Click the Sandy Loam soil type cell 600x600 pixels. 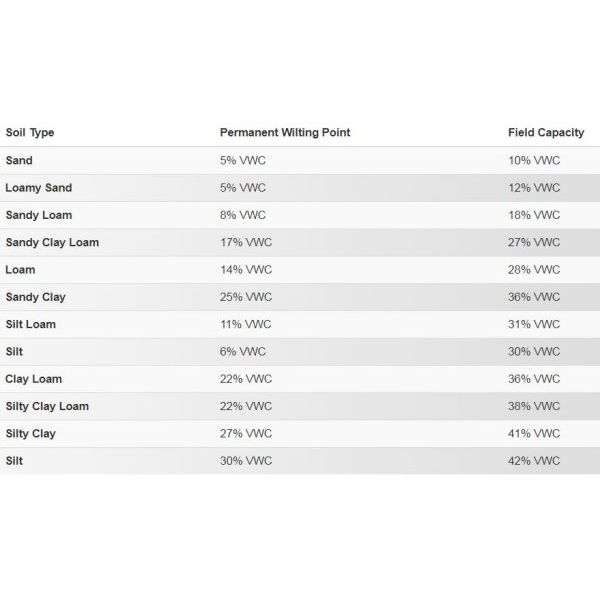coord(39,215)
